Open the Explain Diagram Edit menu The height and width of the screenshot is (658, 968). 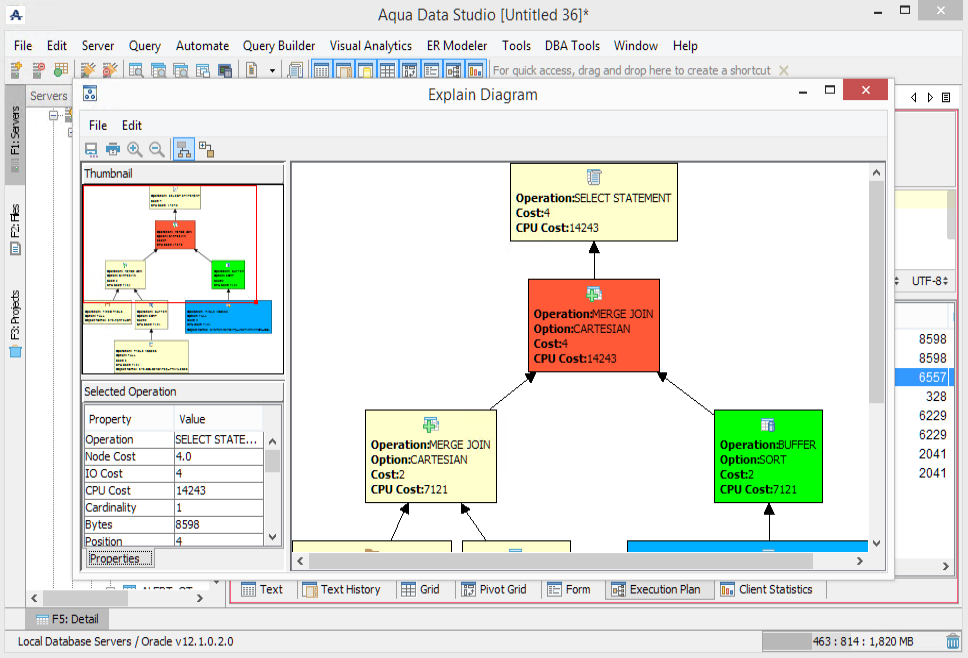(x=131, y=125)
